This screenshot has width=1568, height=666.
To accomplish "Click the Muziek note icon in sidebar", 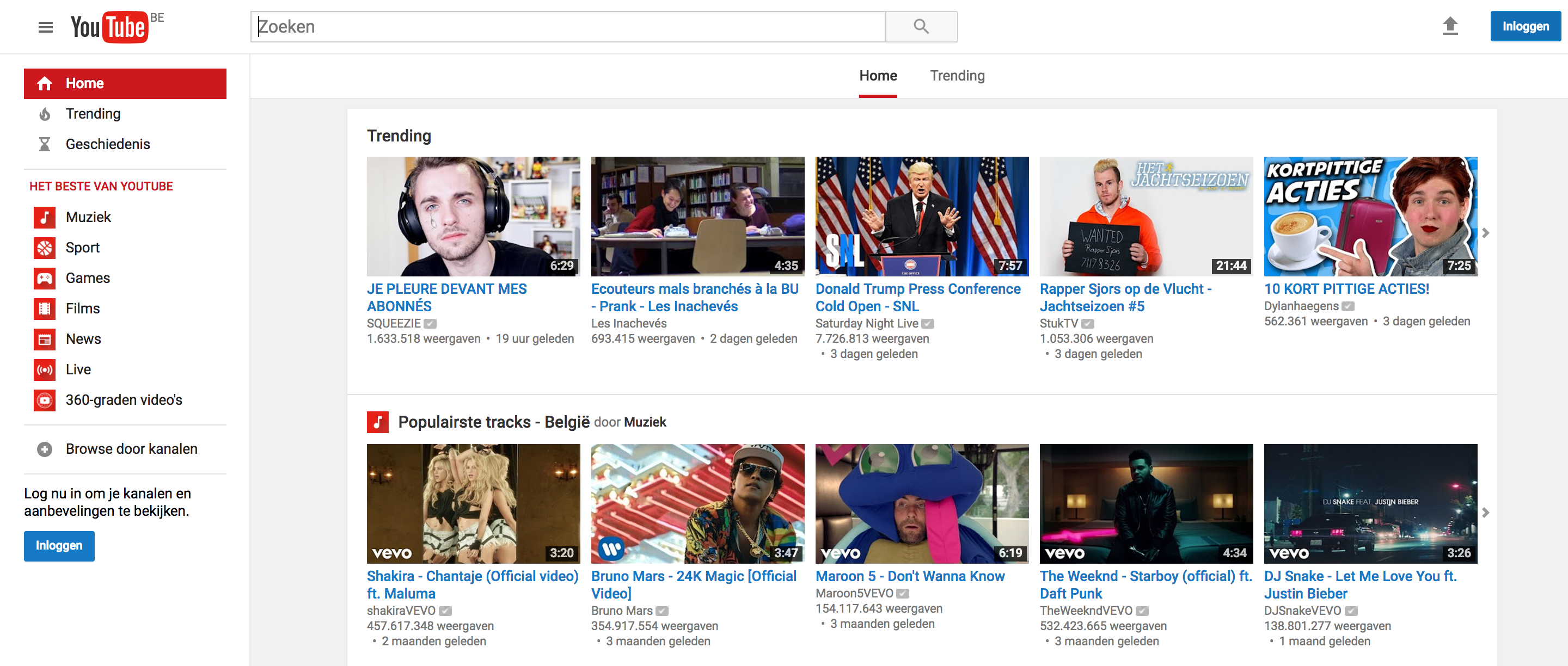I will 45,217.
